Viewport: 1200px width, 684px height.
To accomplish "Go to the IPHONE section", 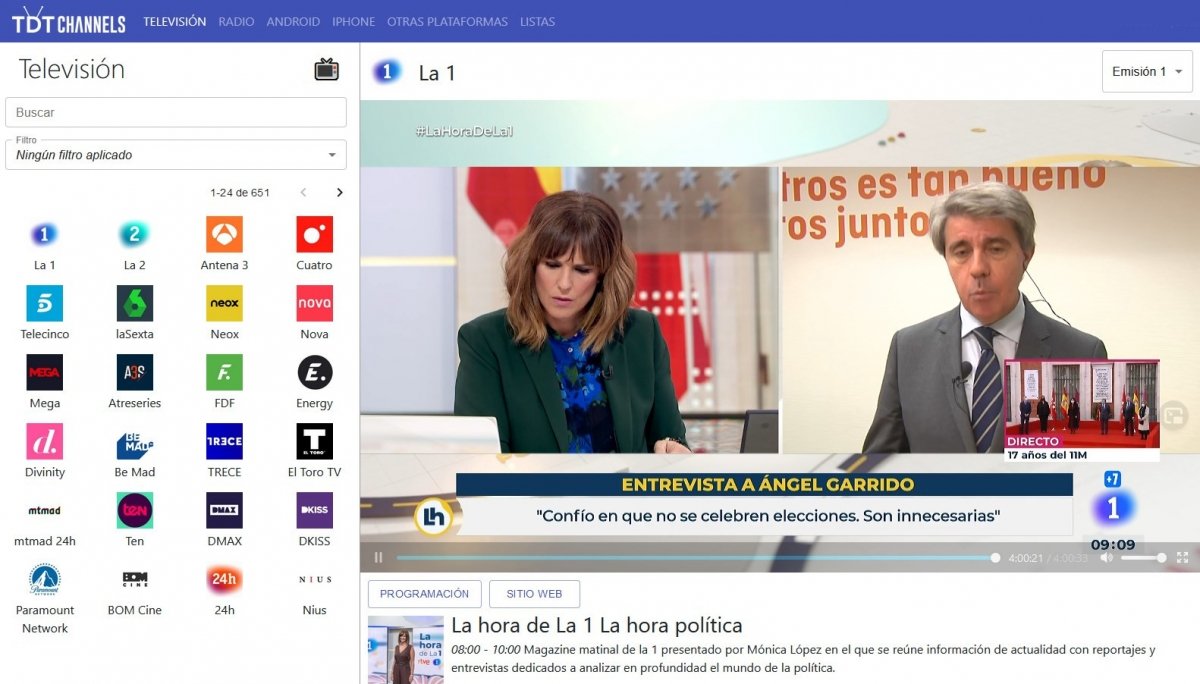I will (353, 21).
